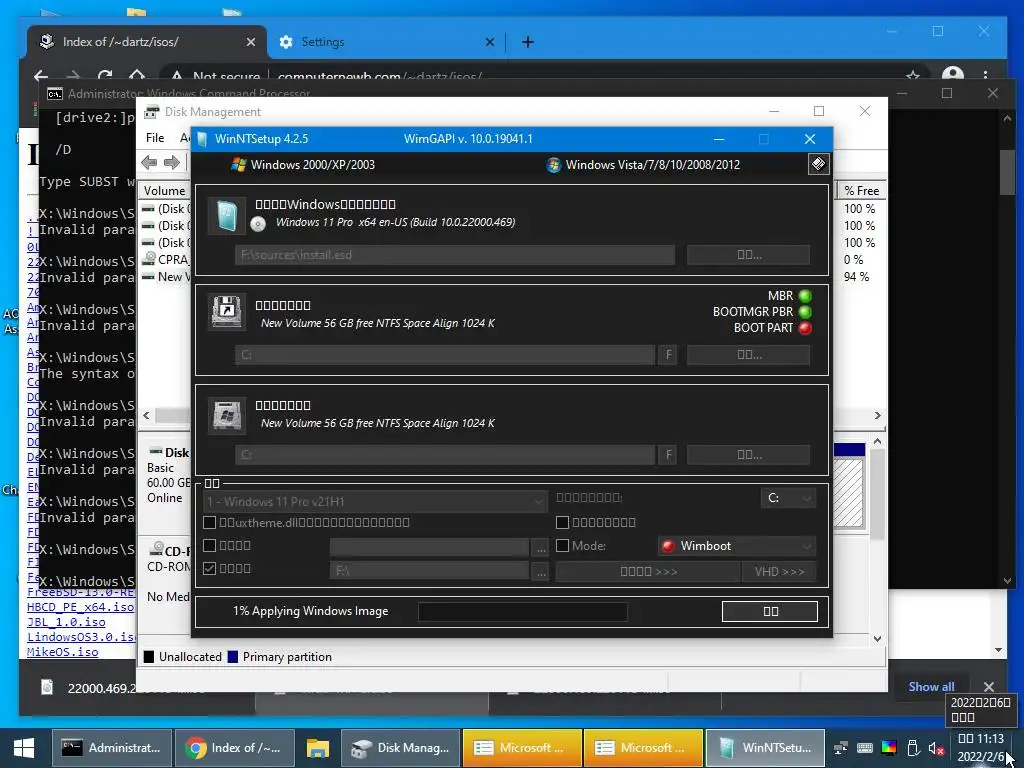Expand the VHD >>> options
Viewport: 1024px width, 768px height.
click(779, 571)
